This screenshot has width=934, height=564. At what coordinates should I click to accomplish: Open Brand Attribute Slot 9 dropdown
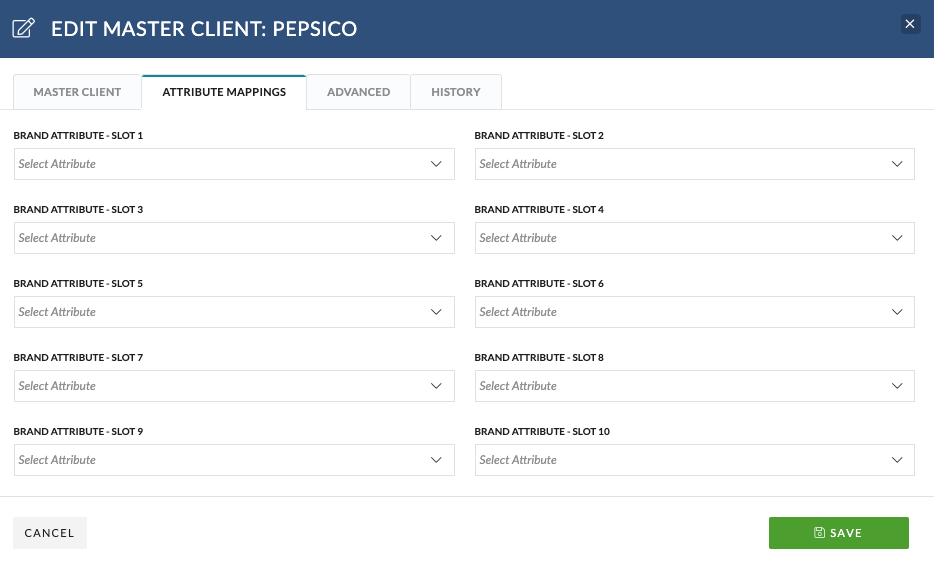pyautogui.click(x=234, y=460)
